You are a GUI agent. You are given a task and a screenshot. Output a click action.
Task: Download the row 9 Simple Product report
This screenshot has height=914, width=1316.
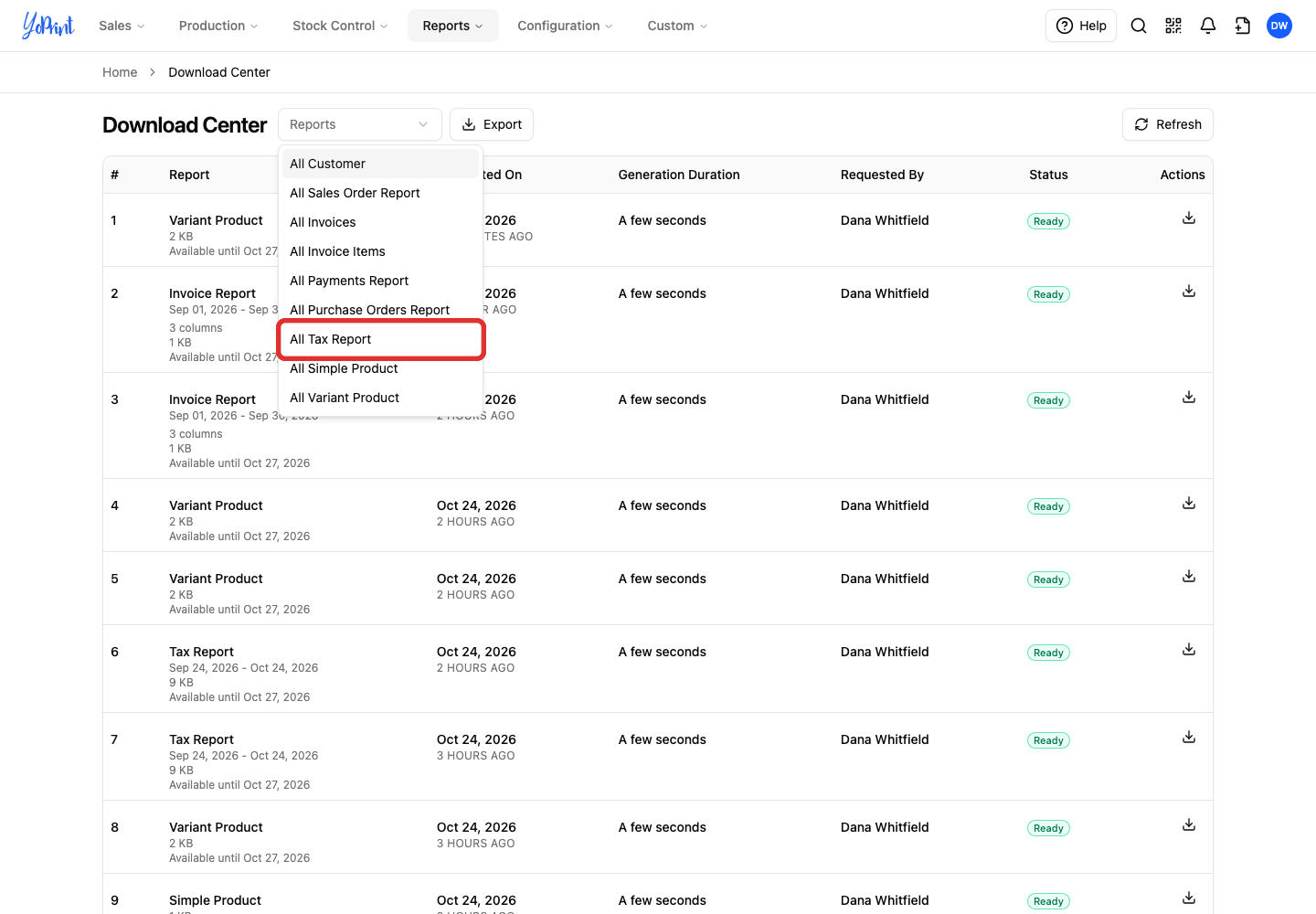(x=1189, y=898)
